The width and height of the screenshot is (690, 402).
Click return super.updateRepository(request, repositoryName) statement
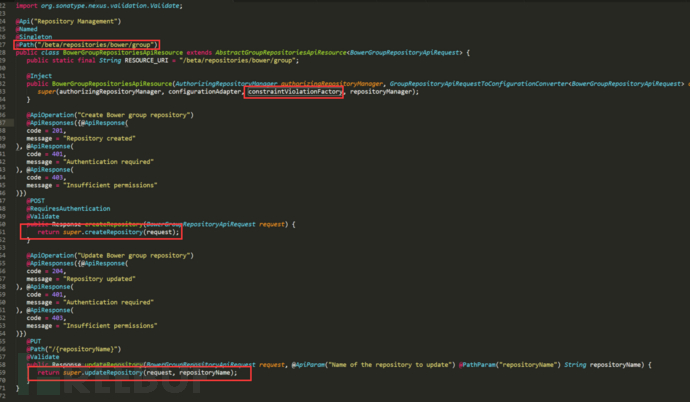[x=137, y=373]
